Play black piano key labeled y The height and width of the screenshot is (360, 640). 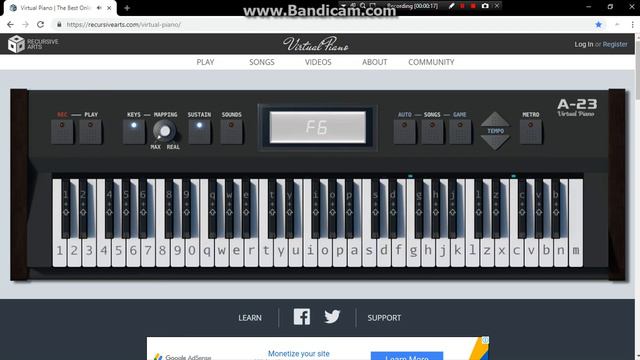pos(289,208)
